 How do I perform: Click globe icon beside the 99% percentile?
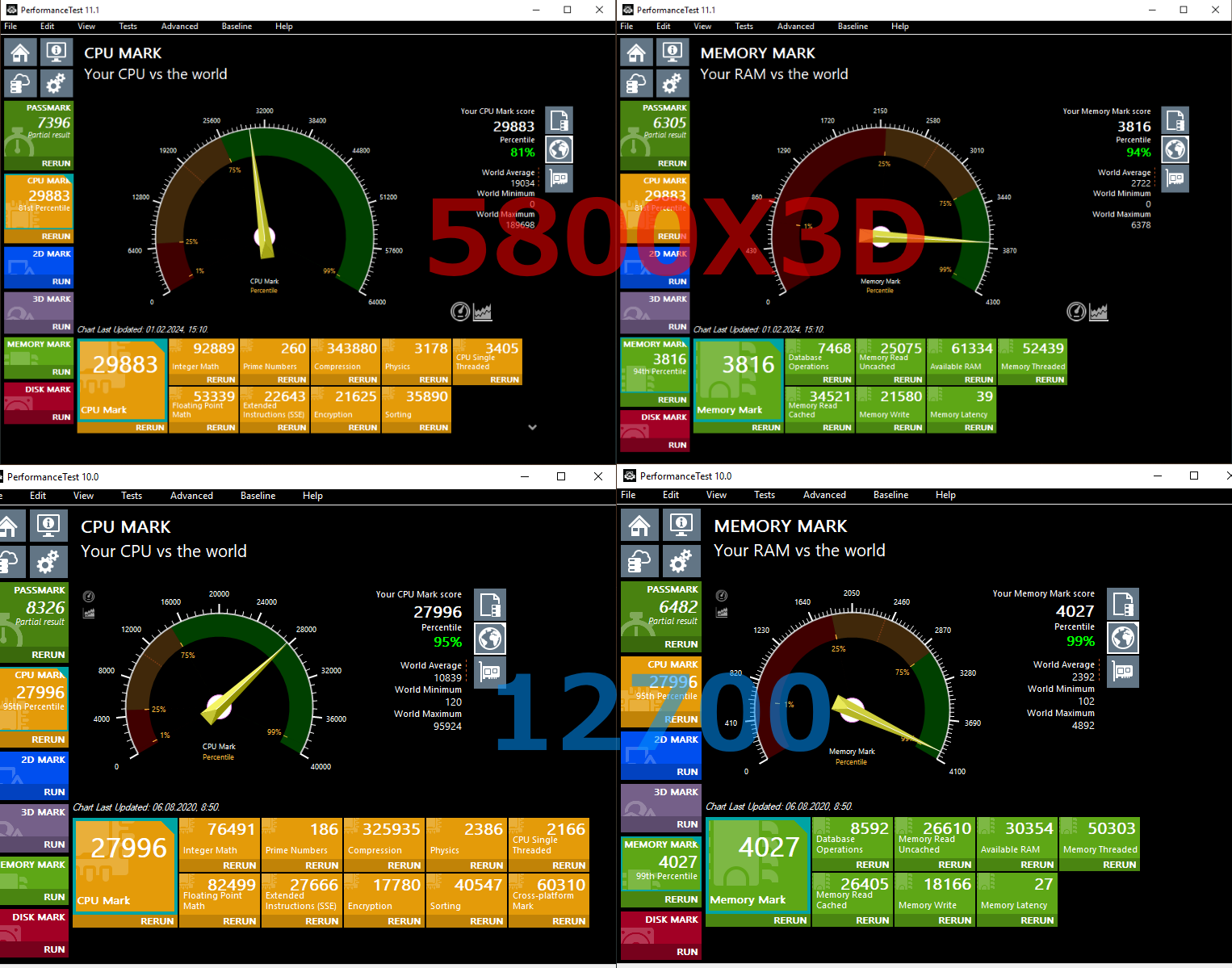coord(1123,637)
